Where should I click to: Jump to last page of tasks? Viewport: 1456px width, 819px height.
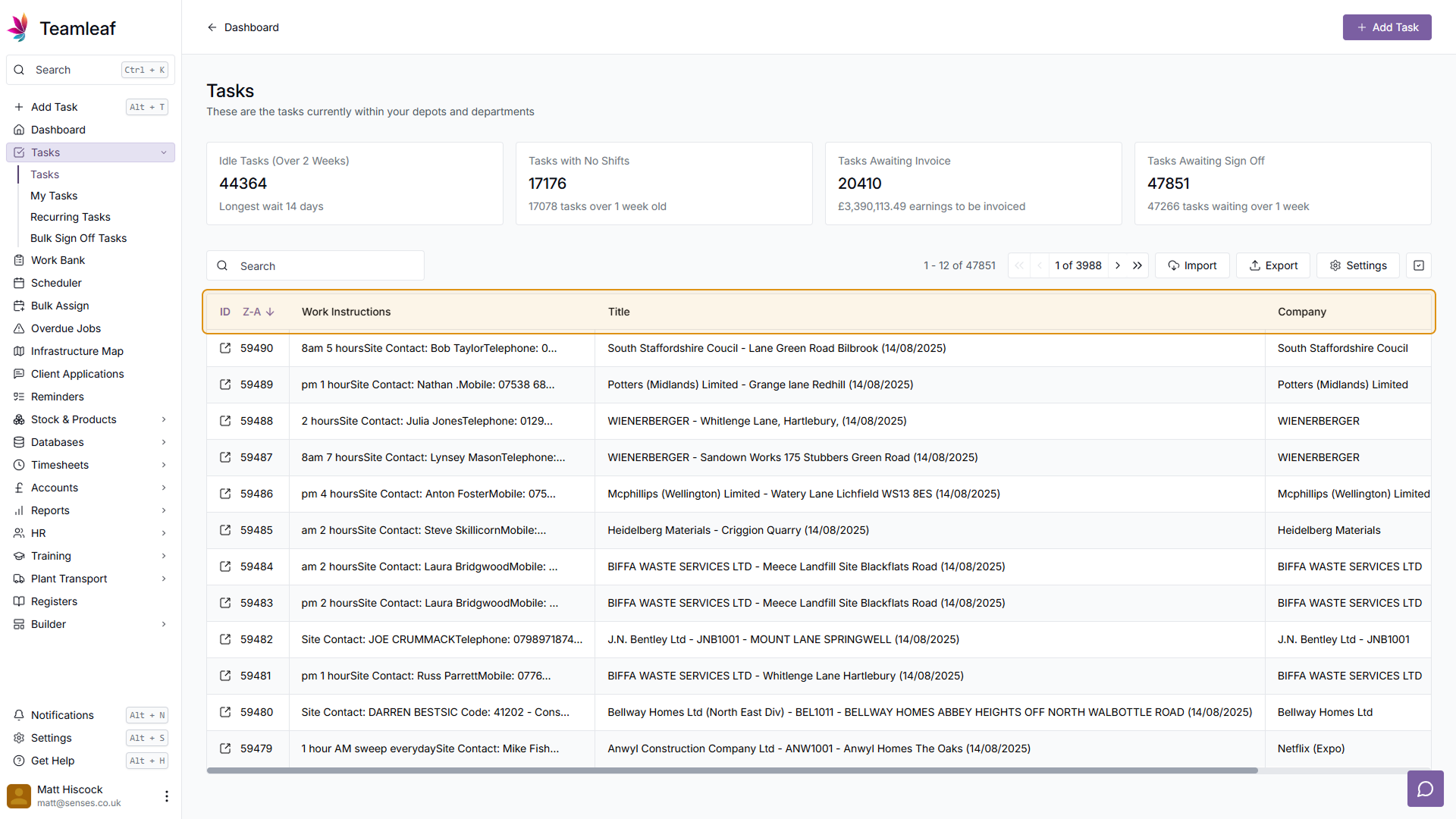(1137, 265)
